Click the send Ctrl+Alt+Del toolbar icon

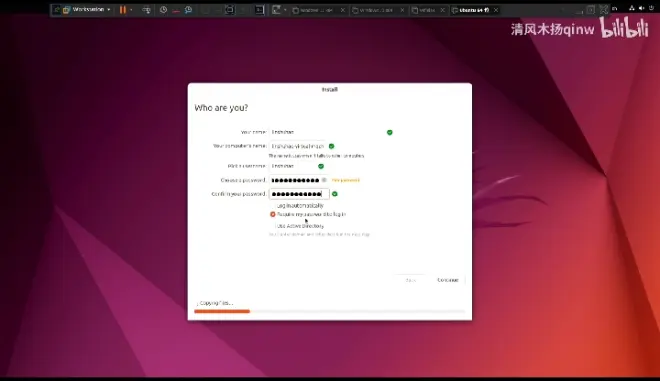click(x=146, y=10)
